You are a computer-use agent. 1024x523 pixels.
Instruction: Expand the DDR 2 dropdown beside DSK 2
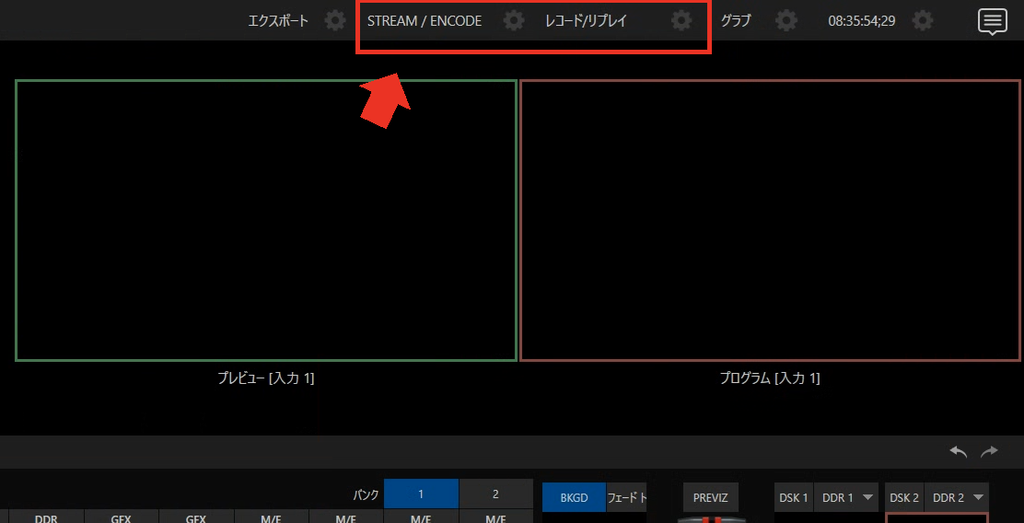956,498
